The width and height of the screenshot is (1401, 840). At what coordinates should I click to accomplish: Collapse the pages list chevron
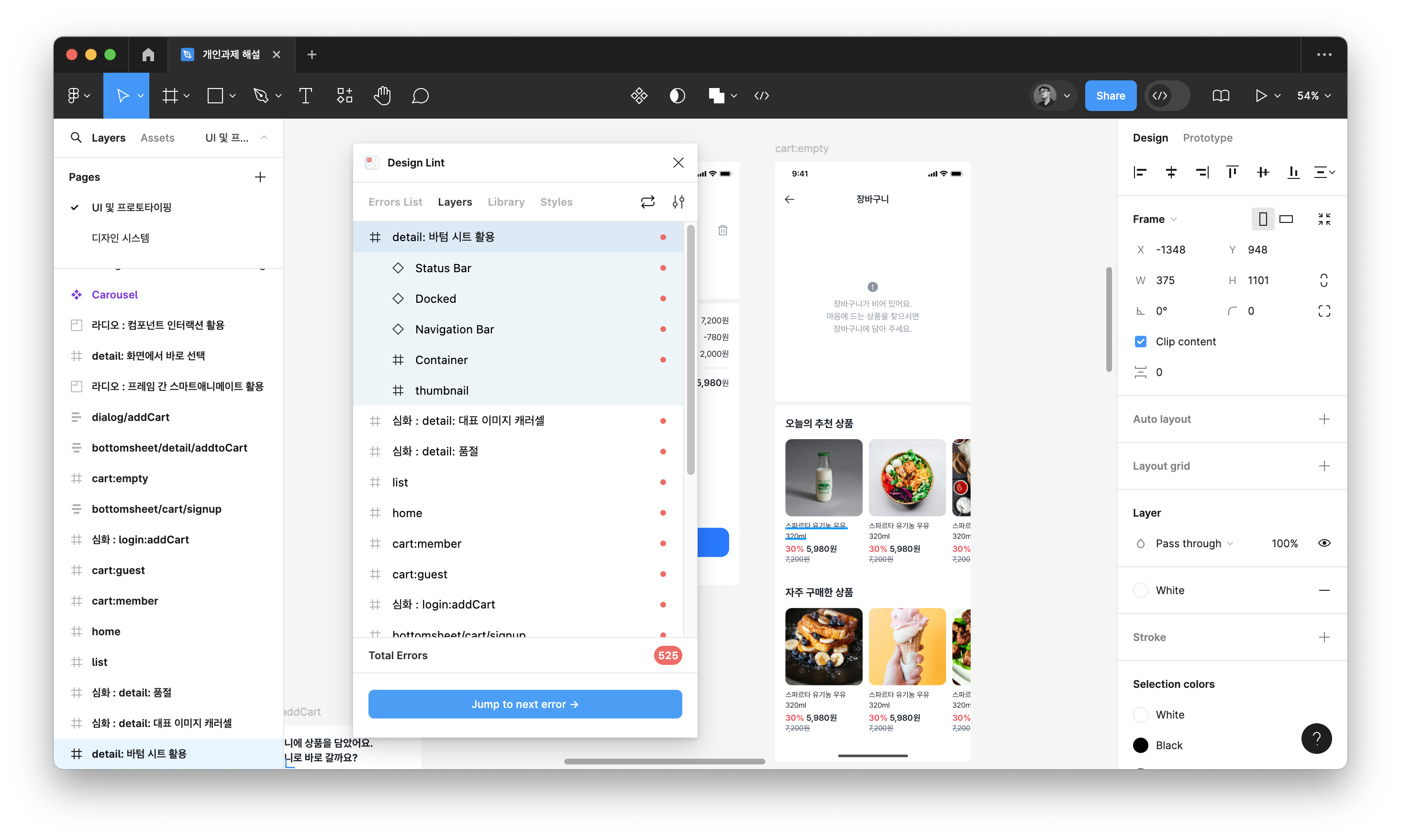pyautogui.click(x=264, y=138)
